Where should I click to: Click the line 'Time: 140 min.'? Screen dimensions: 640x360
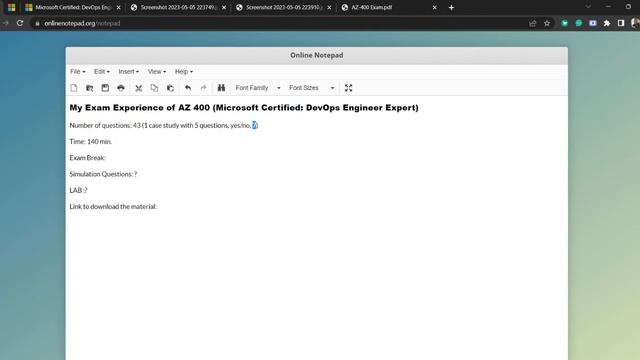(x=91, y=142)
